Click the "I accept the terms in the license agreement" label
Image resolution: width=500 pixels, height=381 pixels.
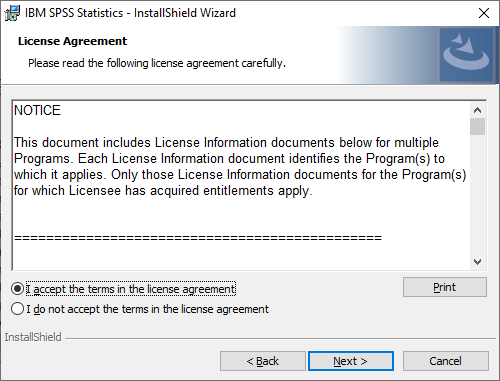click(131, 289)
